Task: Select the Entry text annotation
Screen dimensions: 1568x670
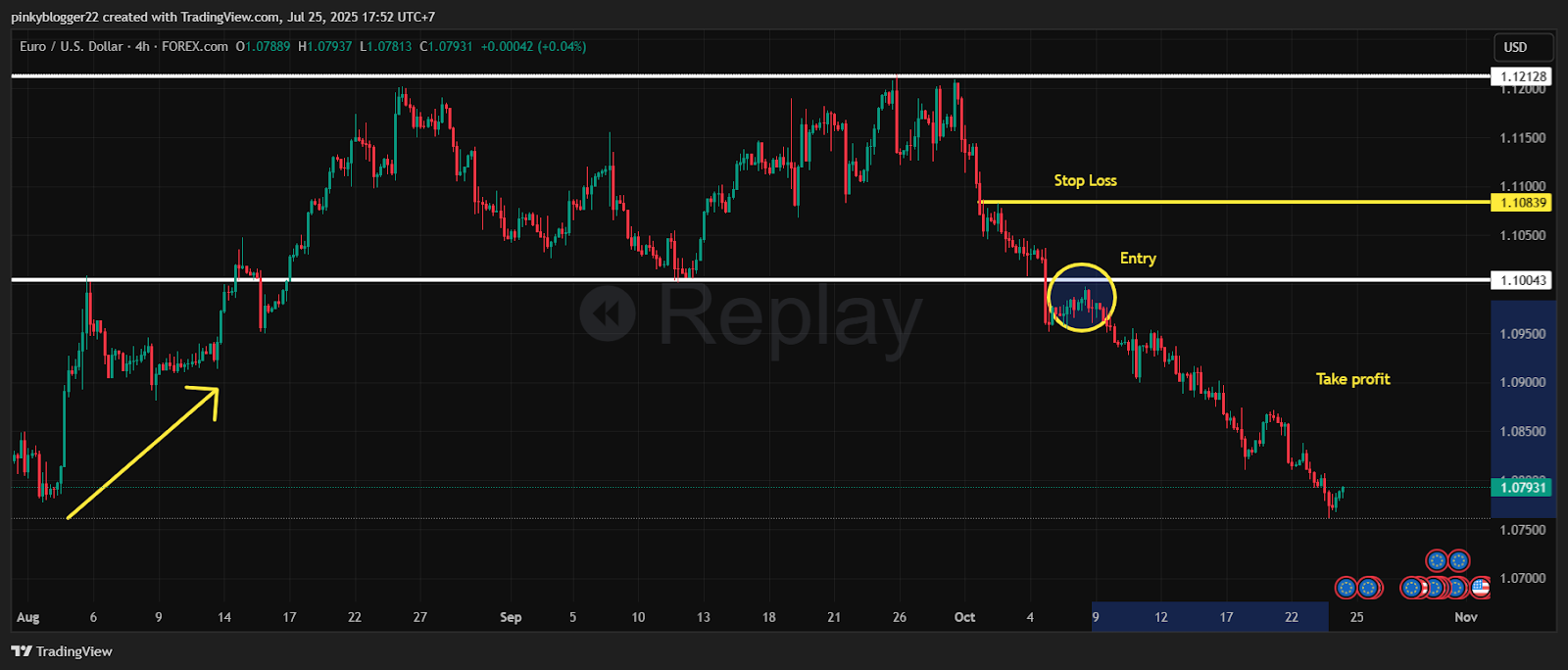Action: click(1138, 258)
